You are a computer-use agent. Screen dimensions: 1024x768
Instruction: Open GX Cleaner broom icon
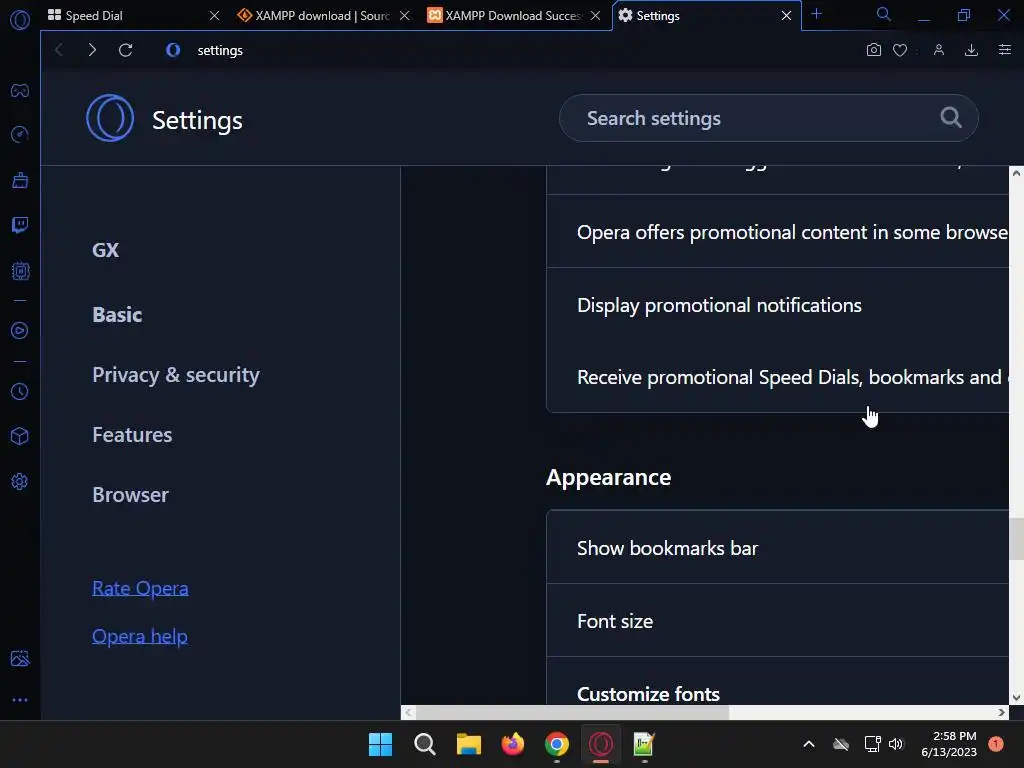(20, 180)
